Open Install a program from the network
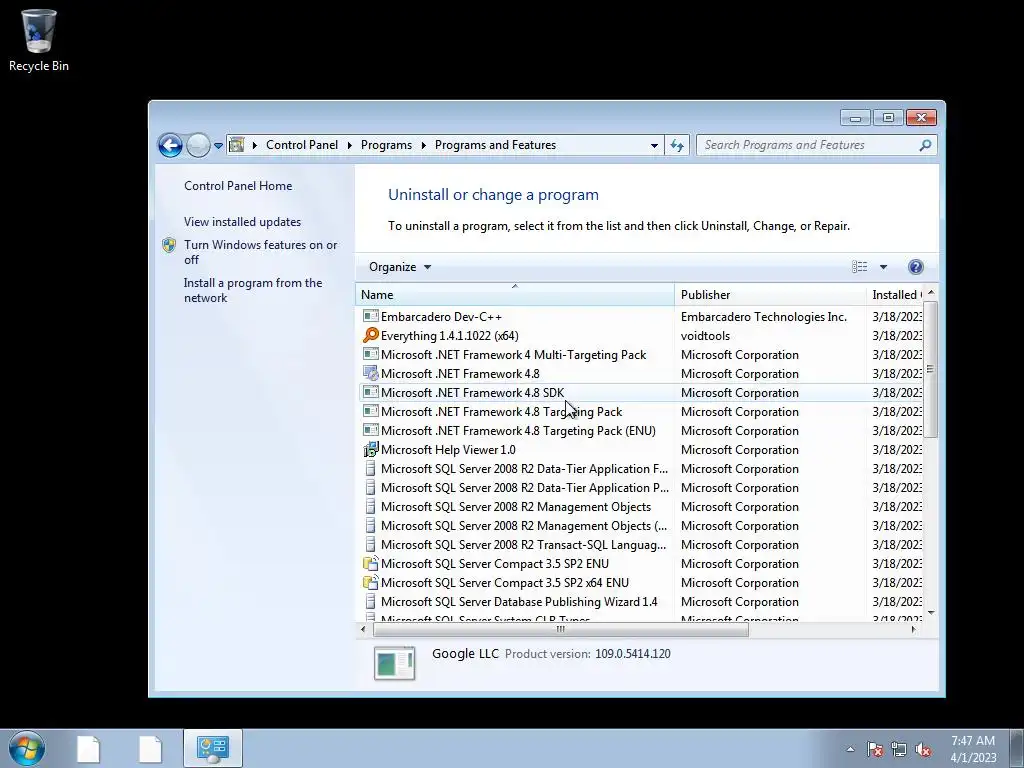 [253, 290]
